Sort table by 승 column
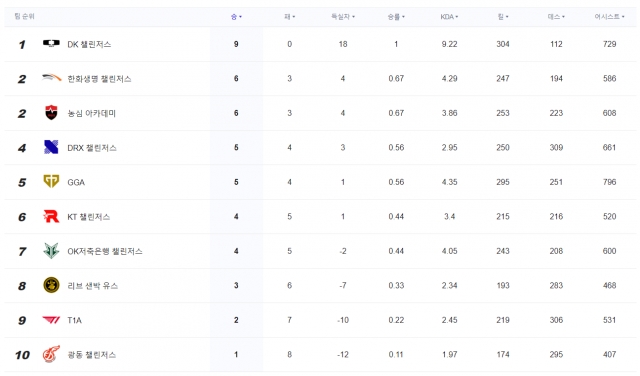The height and width of the screenshot is (376, 640). point(236,17)
